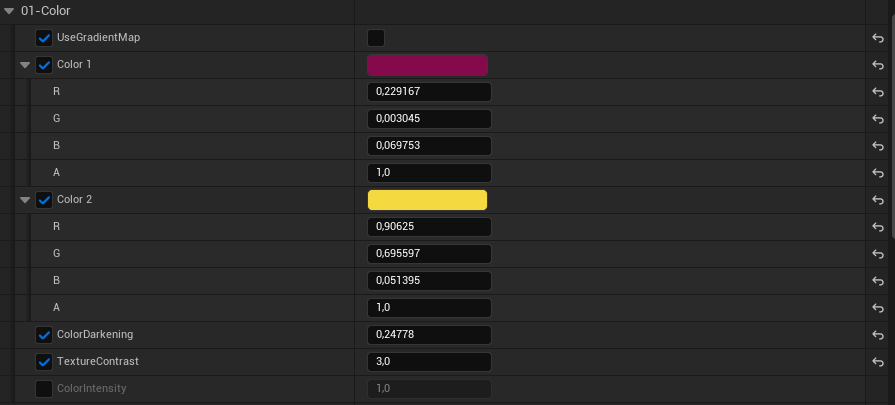This screenshot has width=895, height=405.
Task: Click the TextureContrast value field
Action: [429, 362]
